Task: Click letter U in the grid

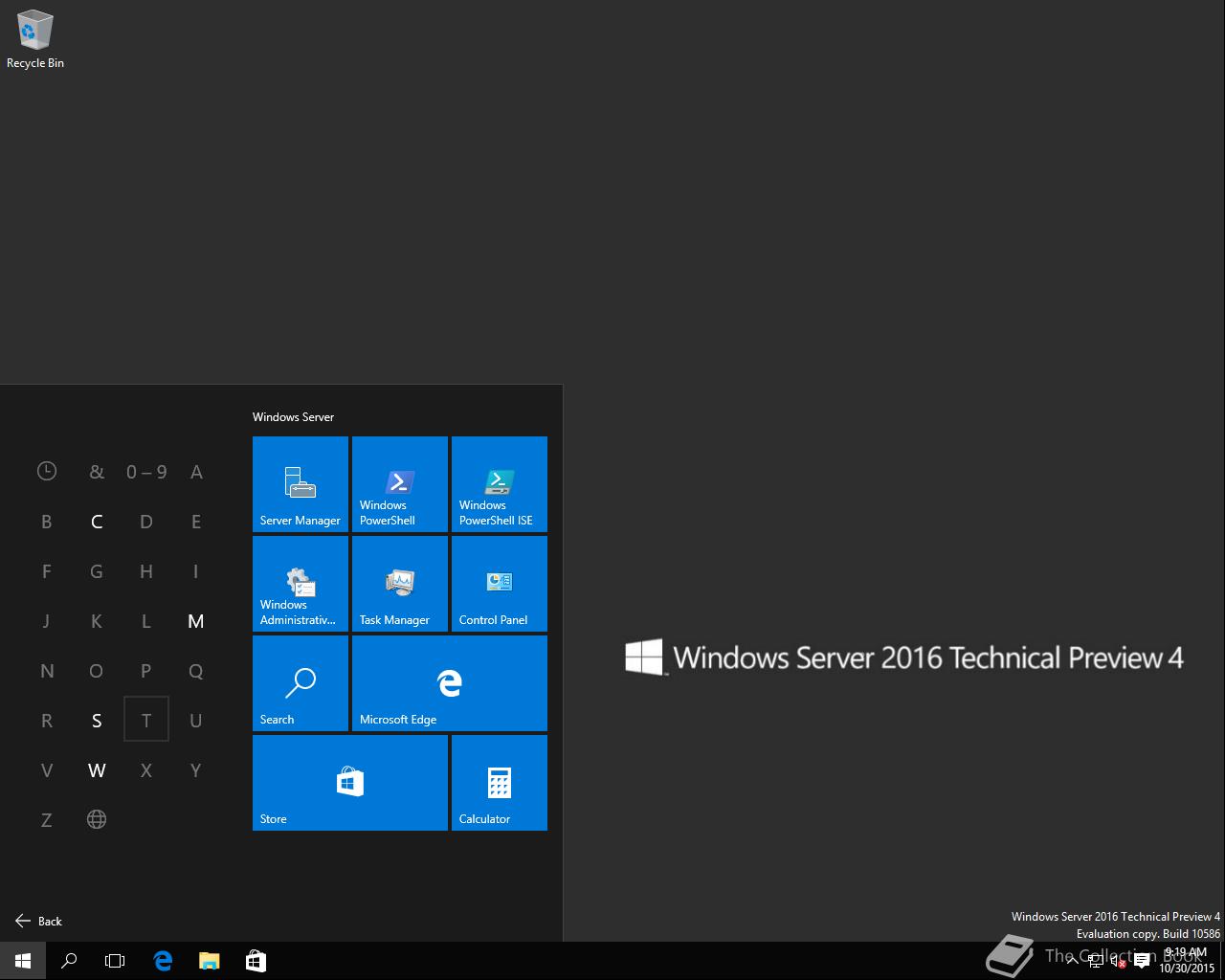Action: [196, 721]
